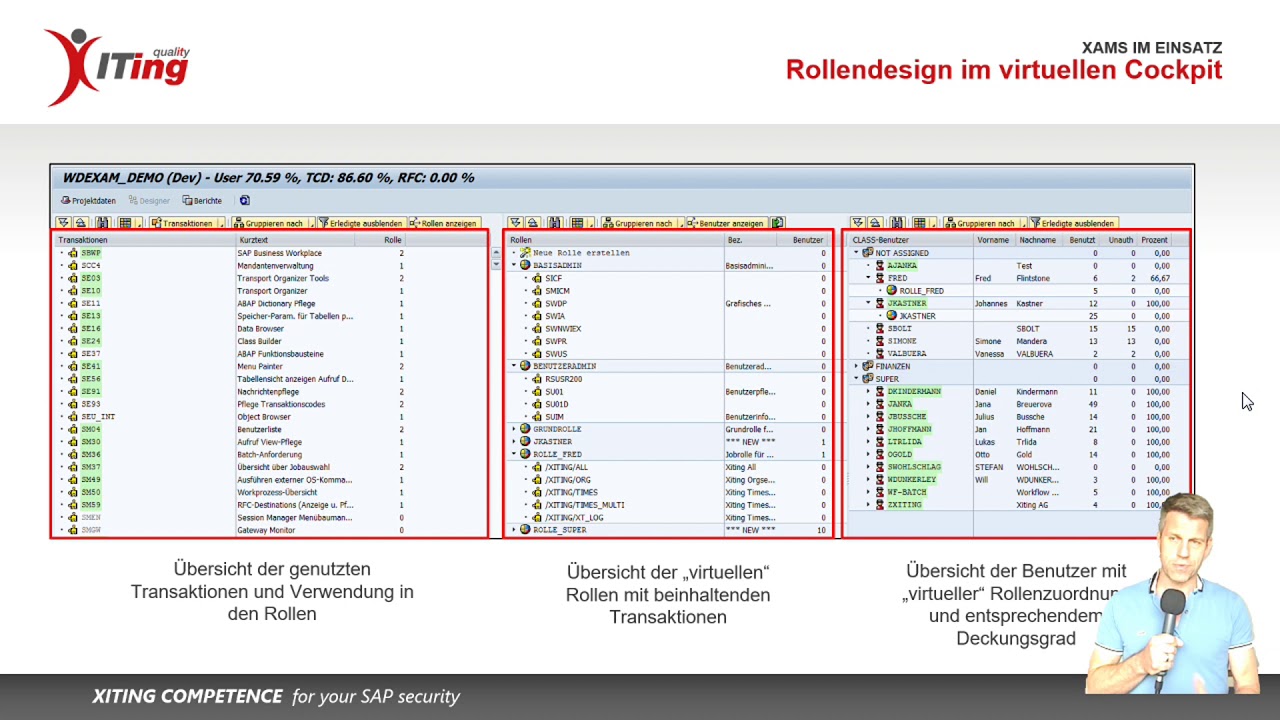The image size is (1280, 720).
Task: Open the Projektdaten toolbar button
Action: click(x=88, y=201)
